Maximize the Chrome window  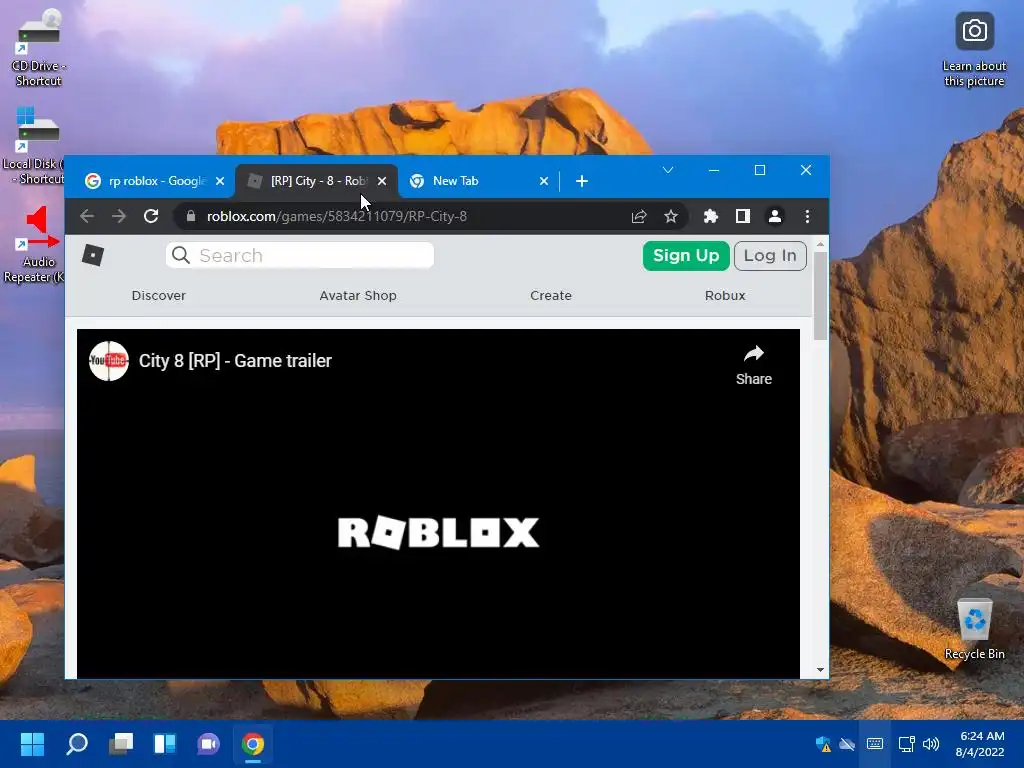coord(760,170)
